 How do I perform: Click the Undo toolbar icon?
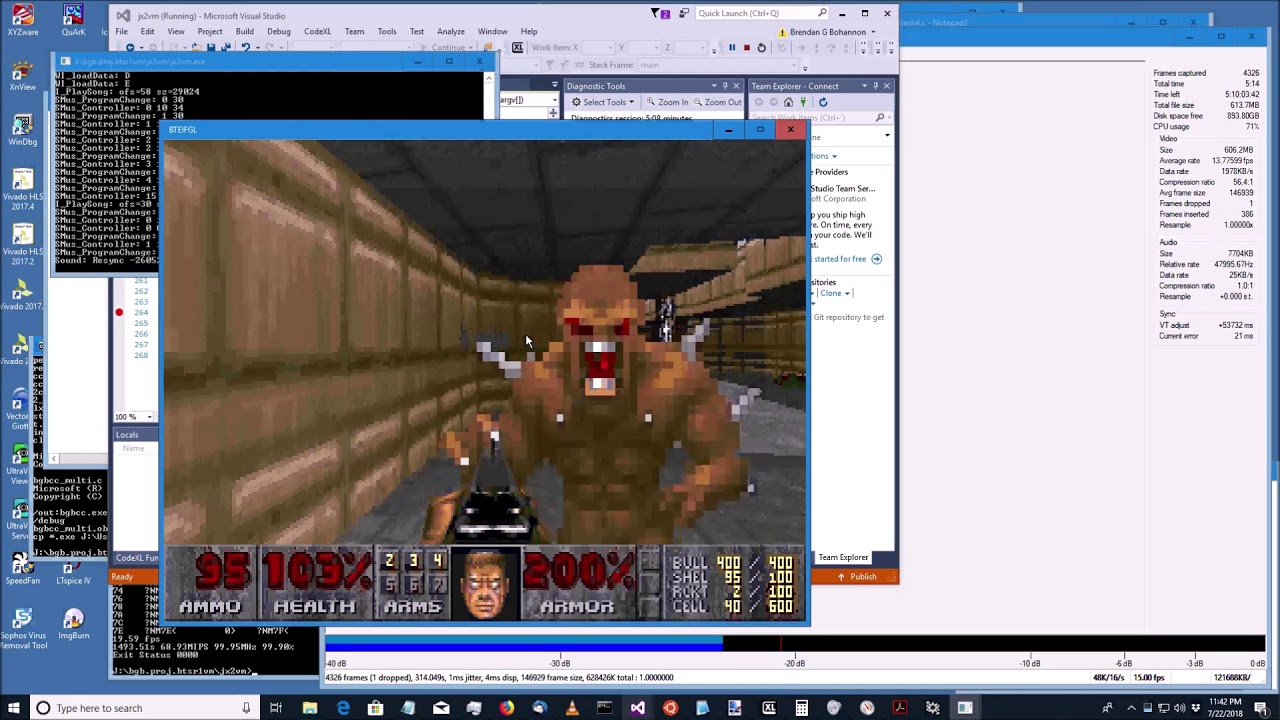245,47
